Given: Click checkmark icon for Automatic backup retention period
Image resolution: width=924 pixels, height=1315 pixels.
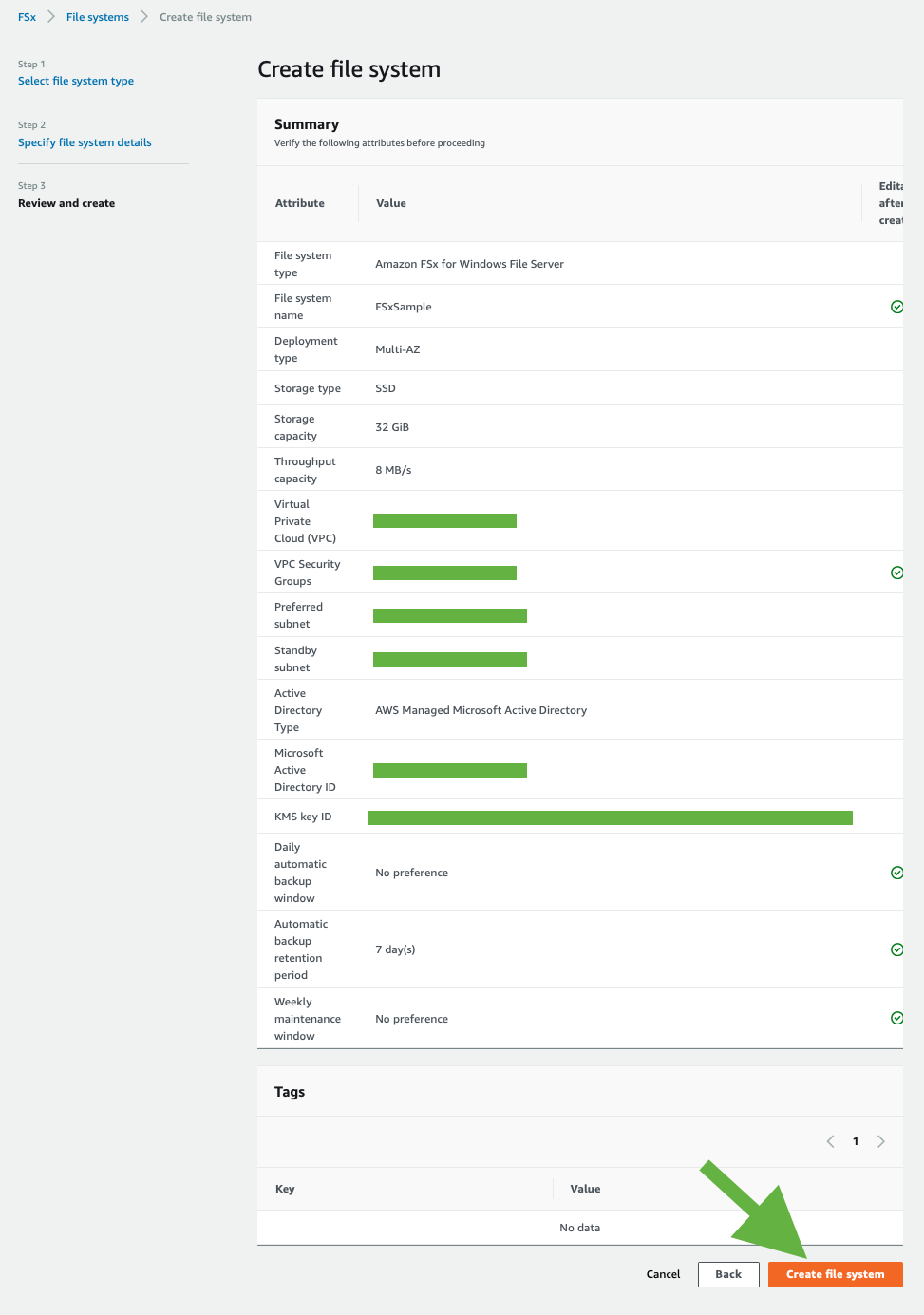Looking at the screenshot, I should click(x=896, y=949).
